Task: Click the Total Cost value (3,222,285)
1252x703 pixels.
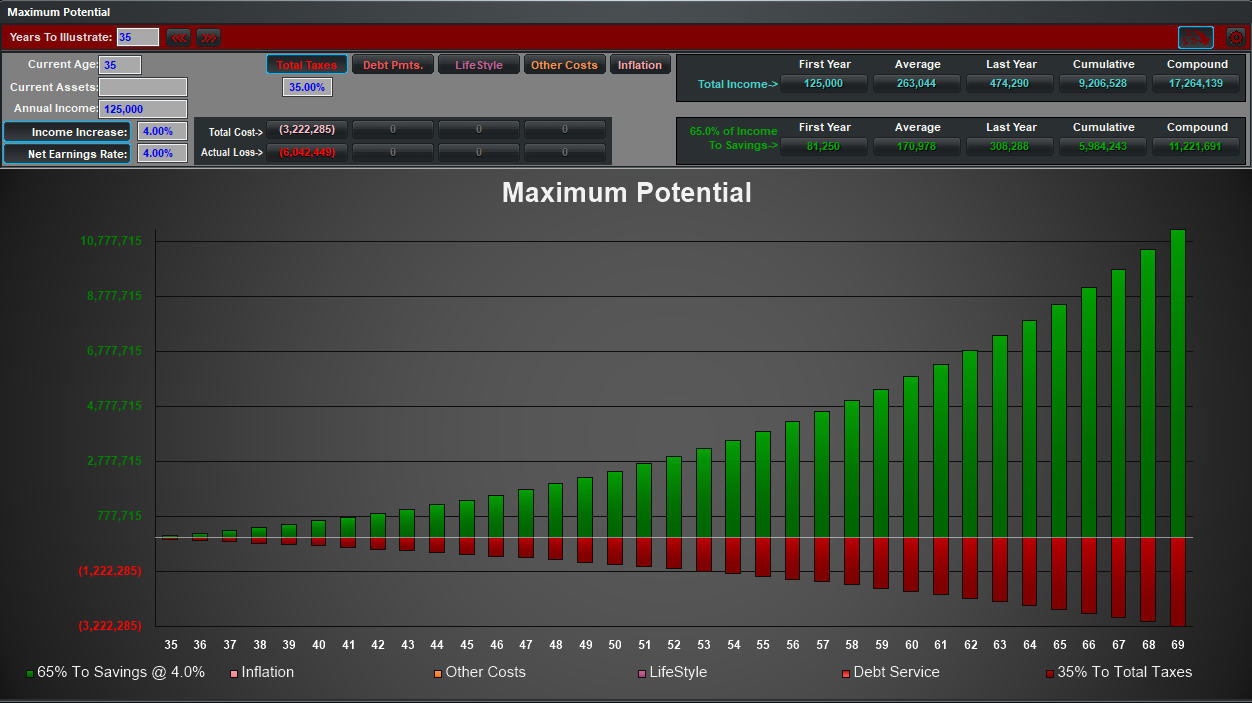Action: click(307, 130)
